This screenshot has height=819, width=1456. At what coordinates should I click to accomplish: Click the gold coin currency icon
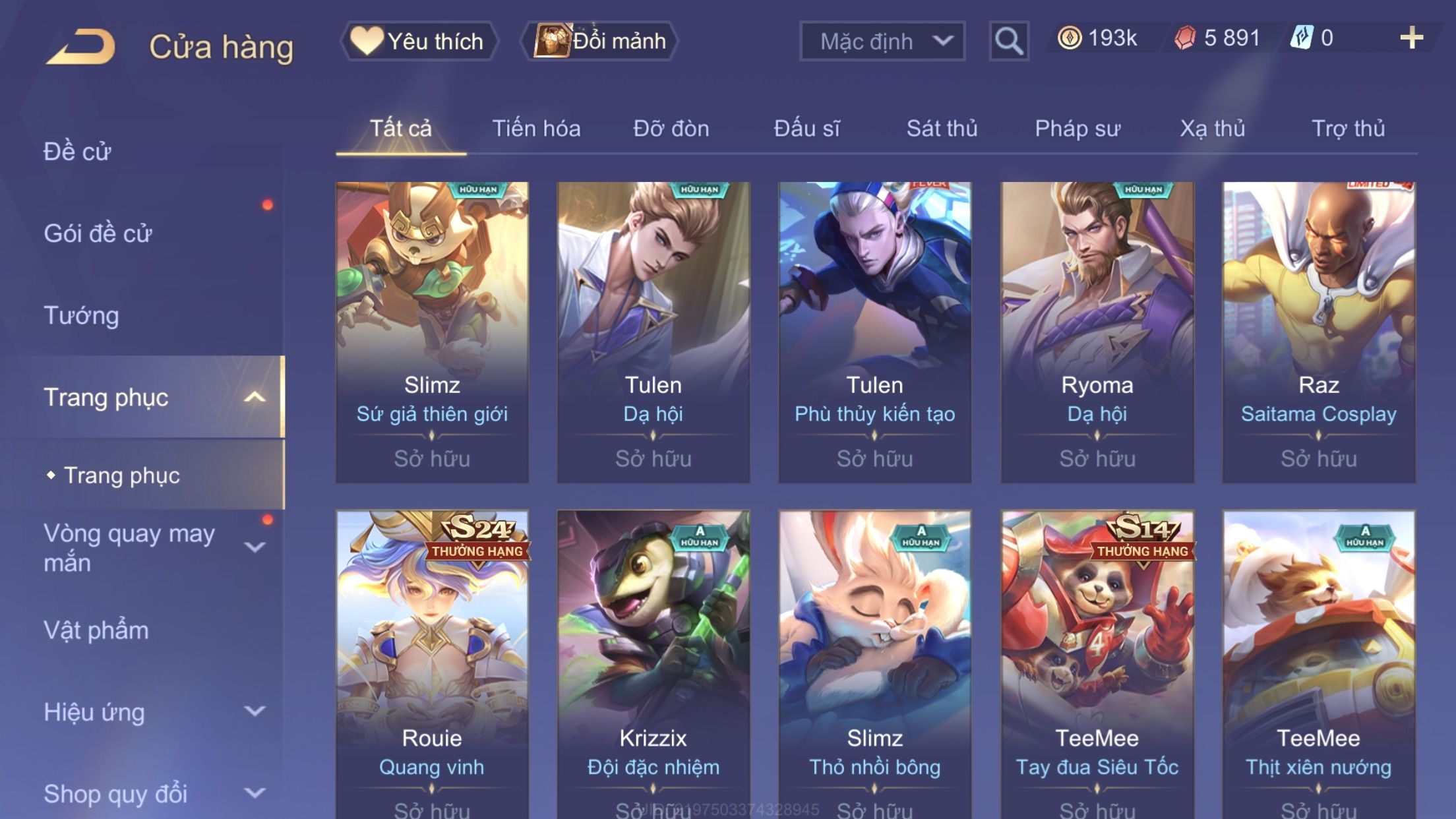coord(1069,38)
